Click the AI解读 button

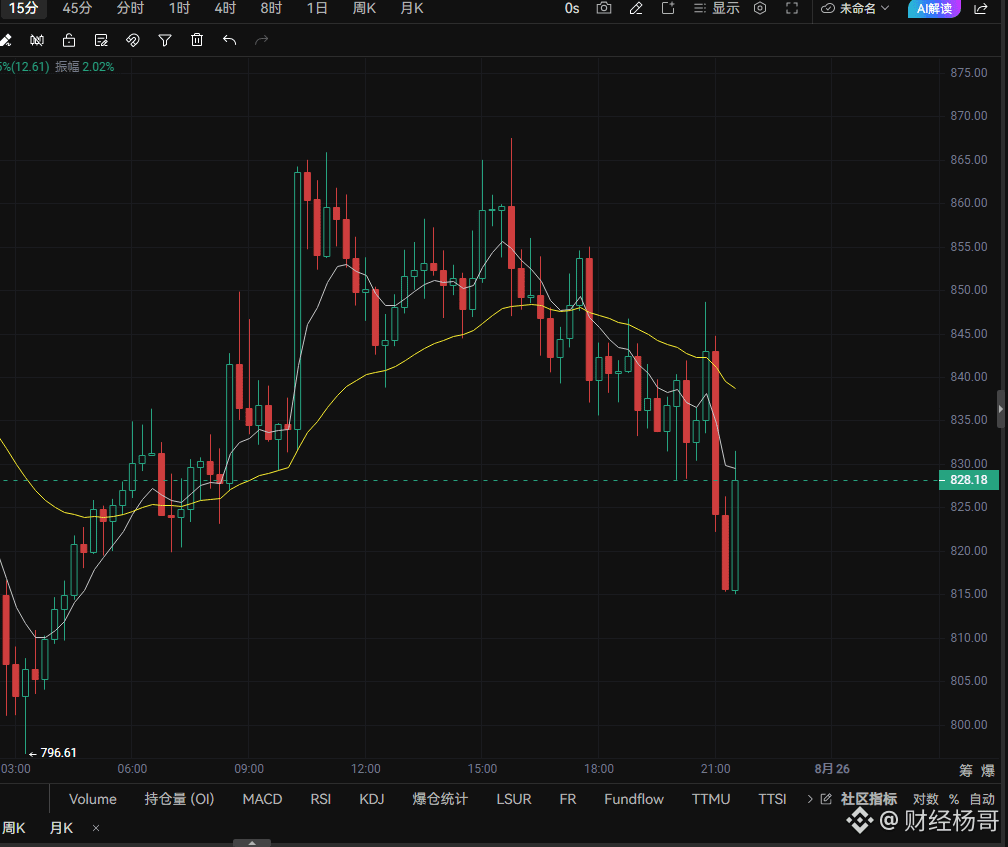coord(934,8)
